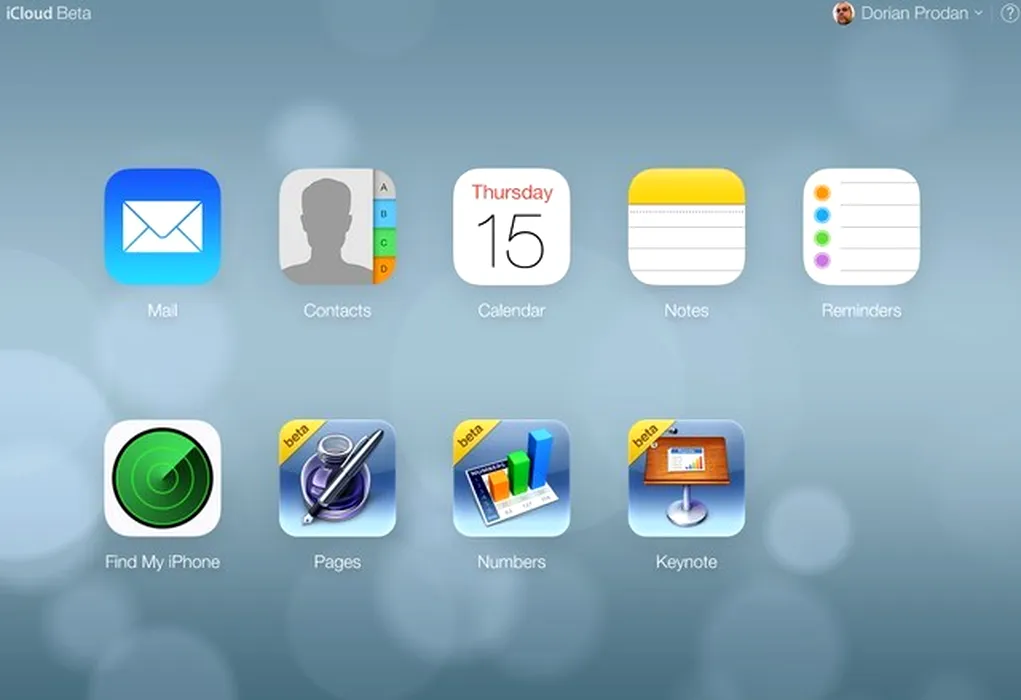Click the help question mark icon
The image size is (1021, 700).
[1008, 13]
